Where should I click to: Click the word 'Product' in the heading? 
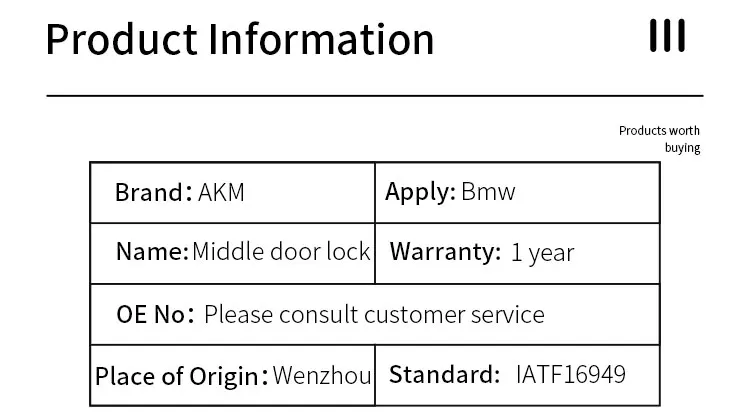(120, 39)
